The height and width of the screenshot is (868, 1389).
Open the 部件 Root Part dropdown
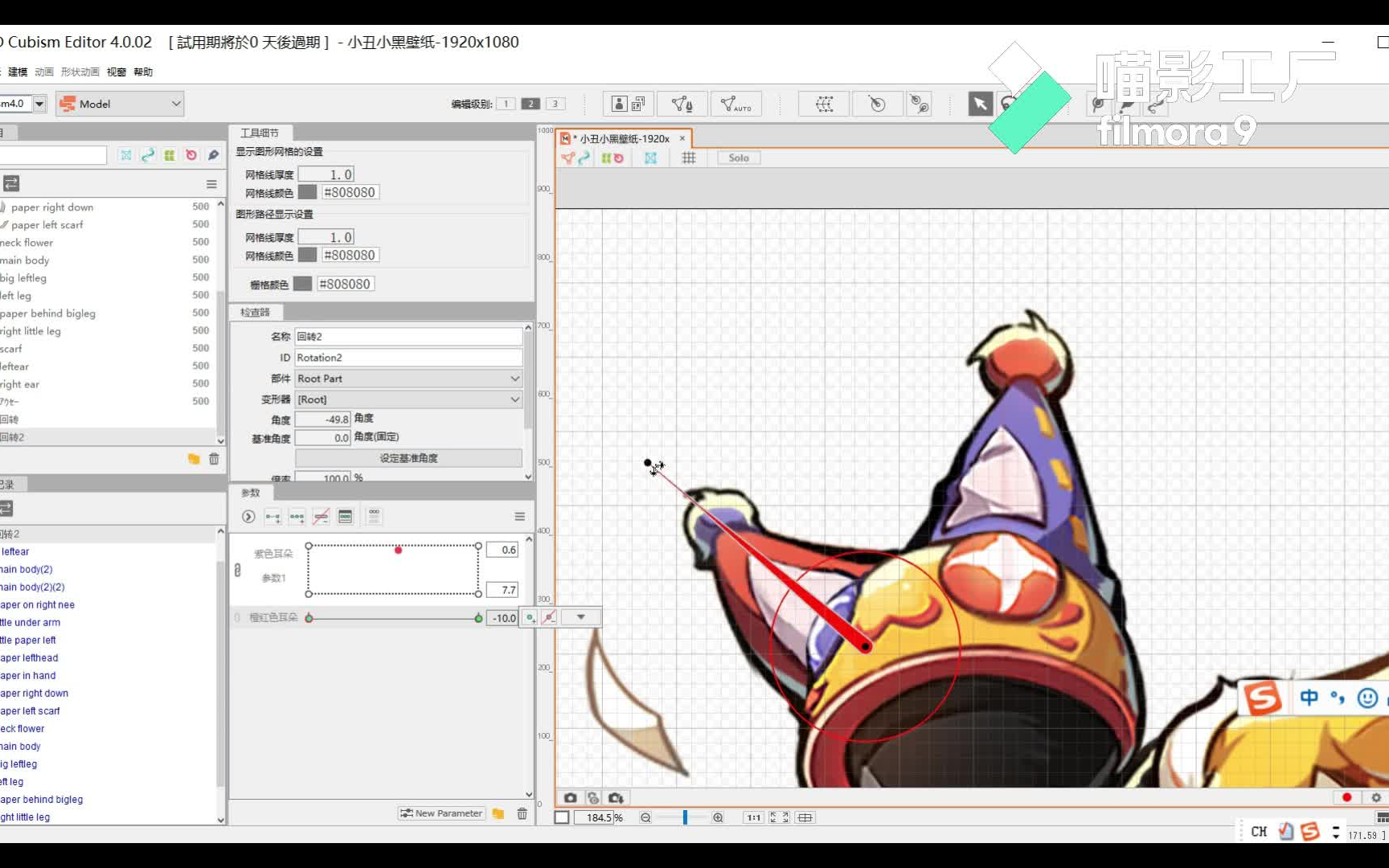click(x=408, y=379)
